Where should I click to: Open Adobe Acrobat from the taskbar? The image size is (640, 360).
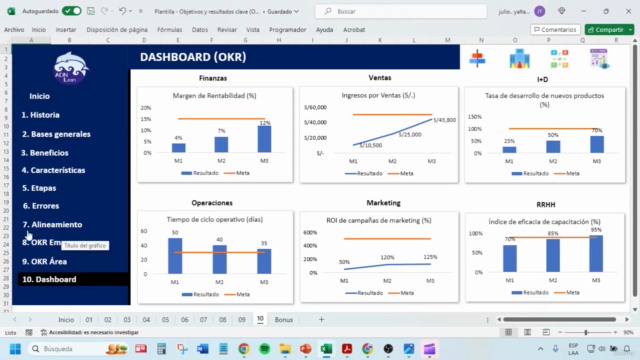(347, 349)
